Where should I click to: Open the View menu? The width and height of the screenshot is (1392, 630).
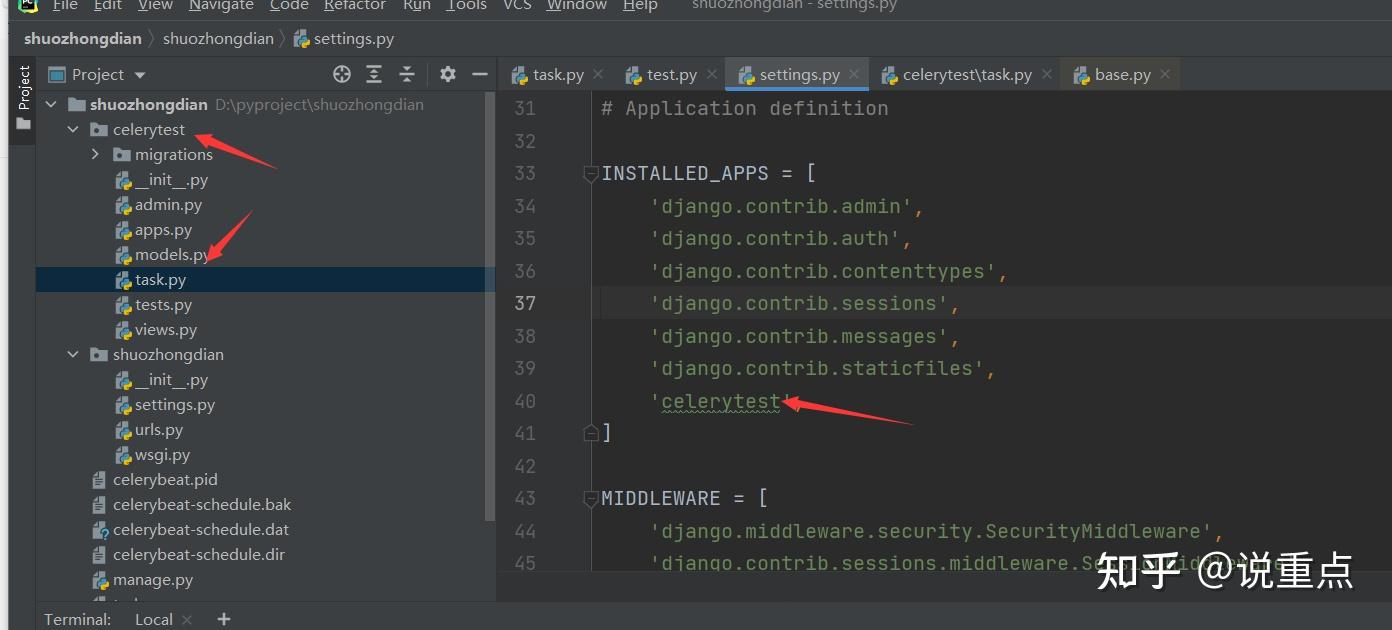tap(155, 5)
